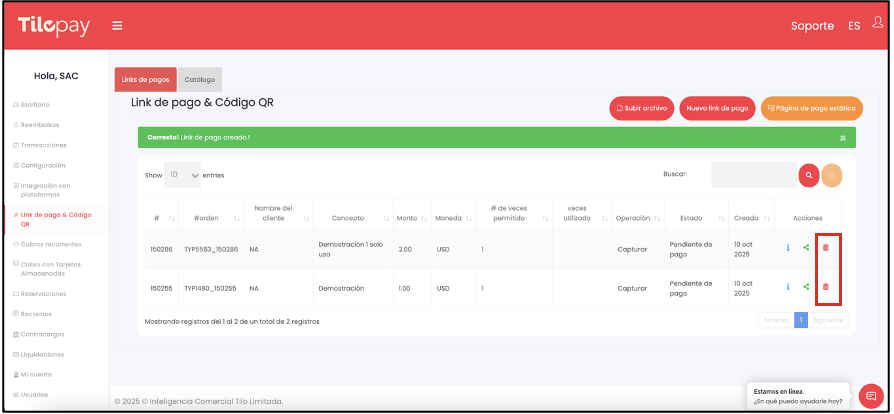Click the Nuevo link de pago button
This screenshot has height=414, width=894.
[717, 108]
